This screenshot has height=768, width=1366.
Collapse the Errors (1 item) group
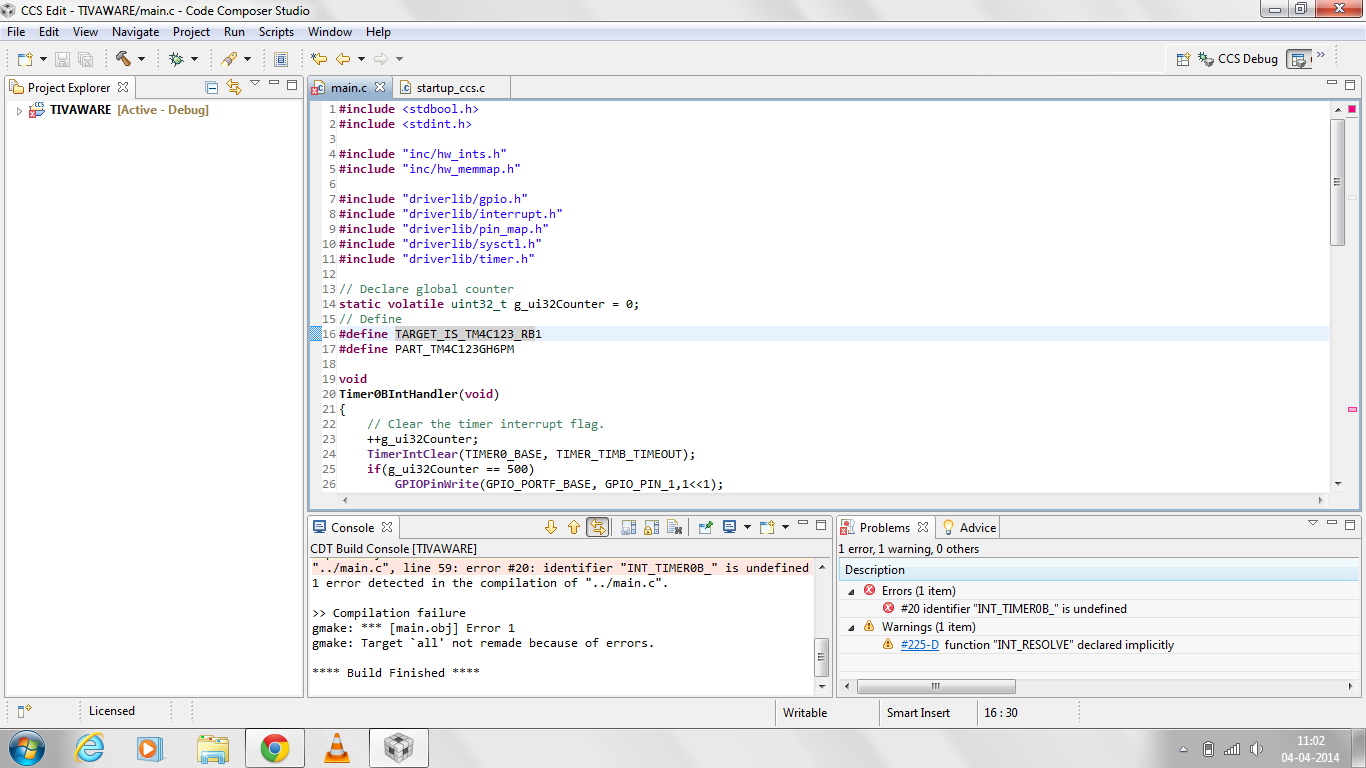pyautogui.click(x=852, y=591)
